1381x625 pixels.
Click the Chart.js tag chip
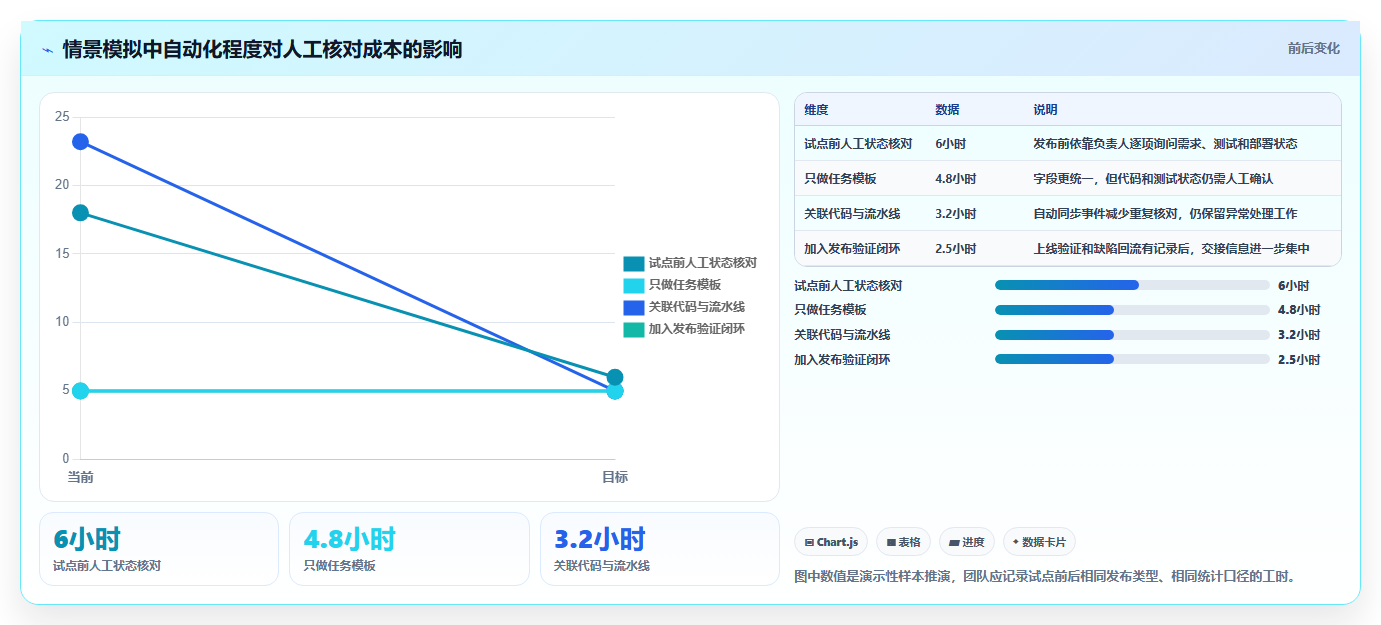(x=831, y=542)
